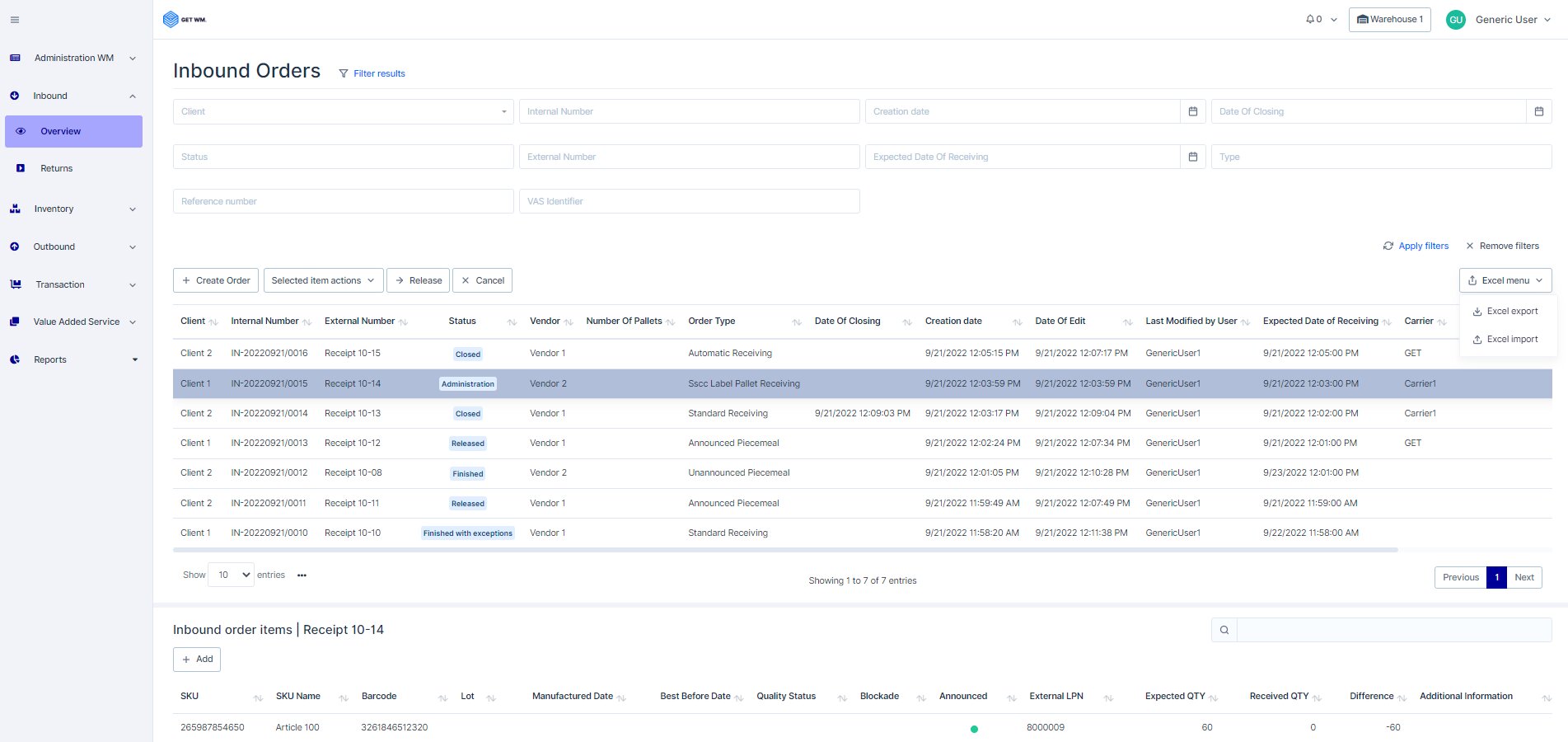Open Returns in the sidebar
This screenshot has height=742, width=1568.
point(57,168)
